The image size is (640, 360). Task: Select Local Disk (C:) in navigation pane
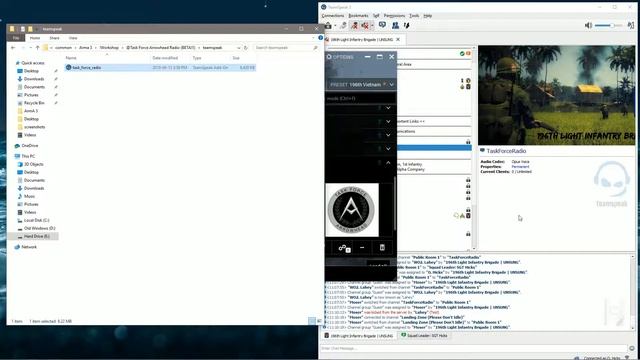tap(36, 220)
